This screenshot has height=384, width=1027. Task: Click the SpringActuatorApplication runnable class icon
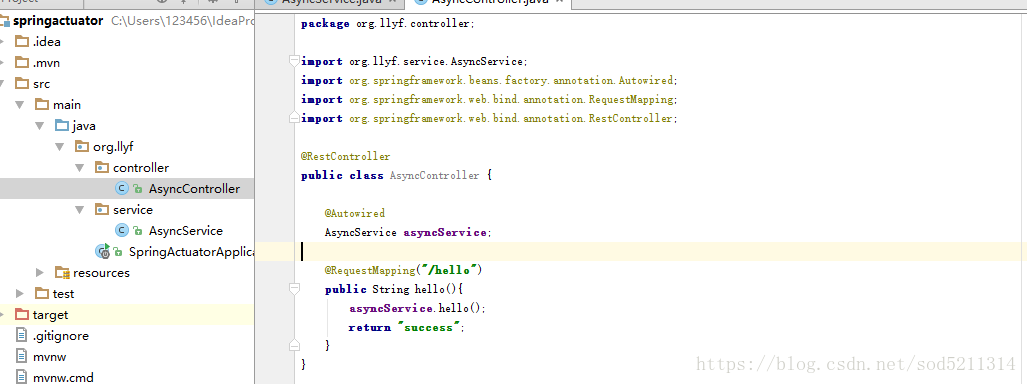click(103, 251)
